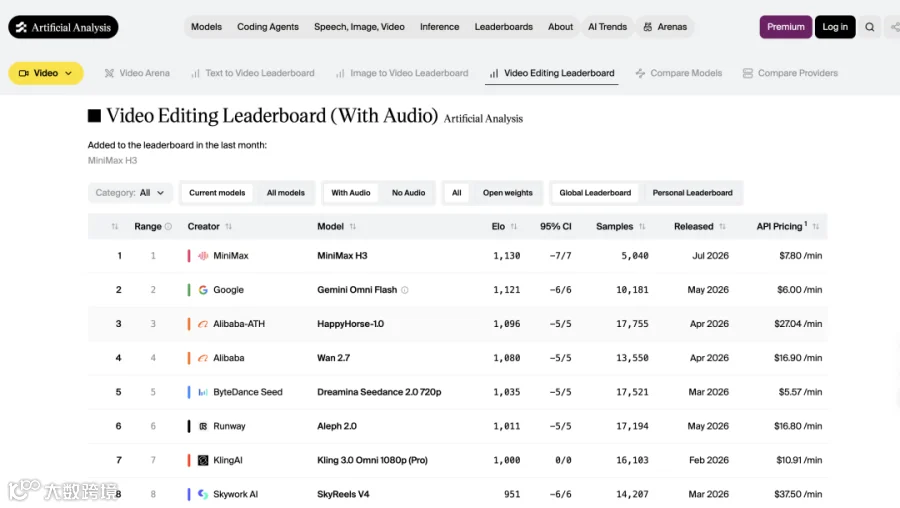Click the Artificial Analysis logo
Image resolution: width=900 pixels, height=508 pixels.
(x=63, y=27)
